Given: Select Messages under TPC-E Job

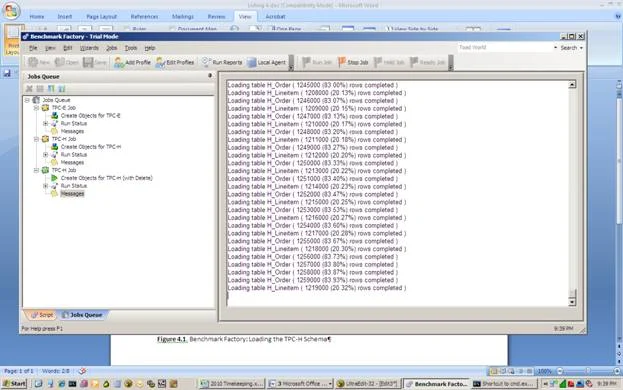Looking at the screenshot, I should 72,131.
